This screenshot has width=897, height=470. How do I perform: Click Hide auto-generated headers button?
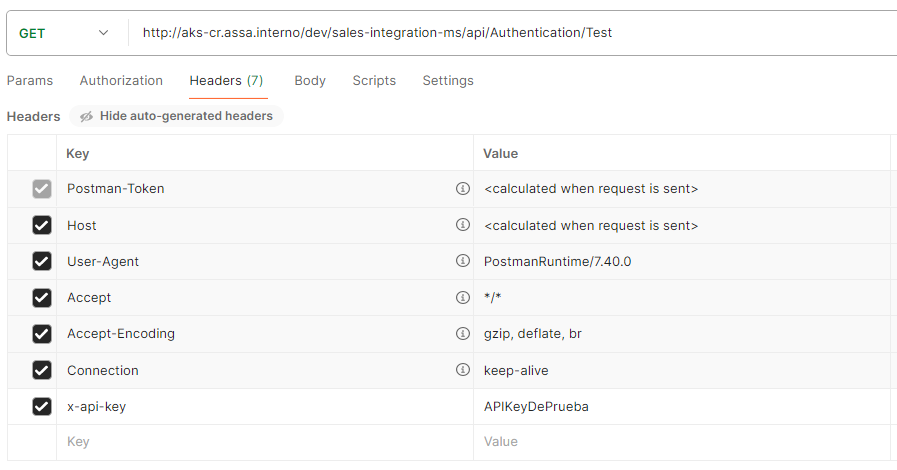176,116
